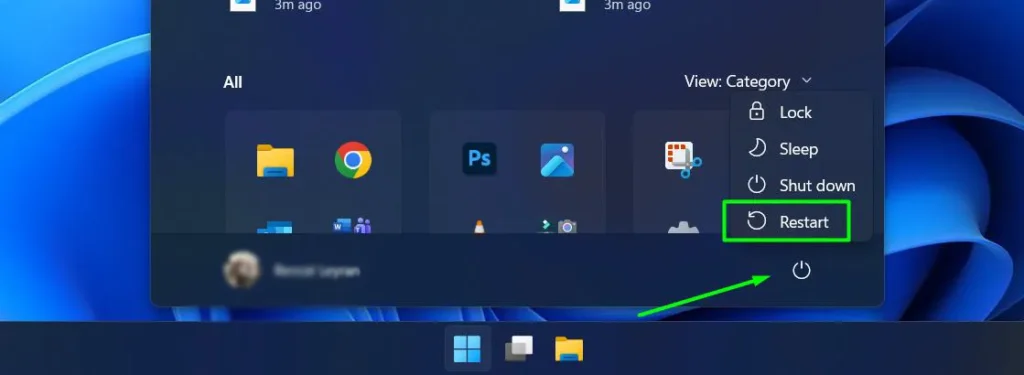The height and width of the screenshot is (375, 1024).
Task: Select Shut down in the power menu
Action: pos(801,186)
